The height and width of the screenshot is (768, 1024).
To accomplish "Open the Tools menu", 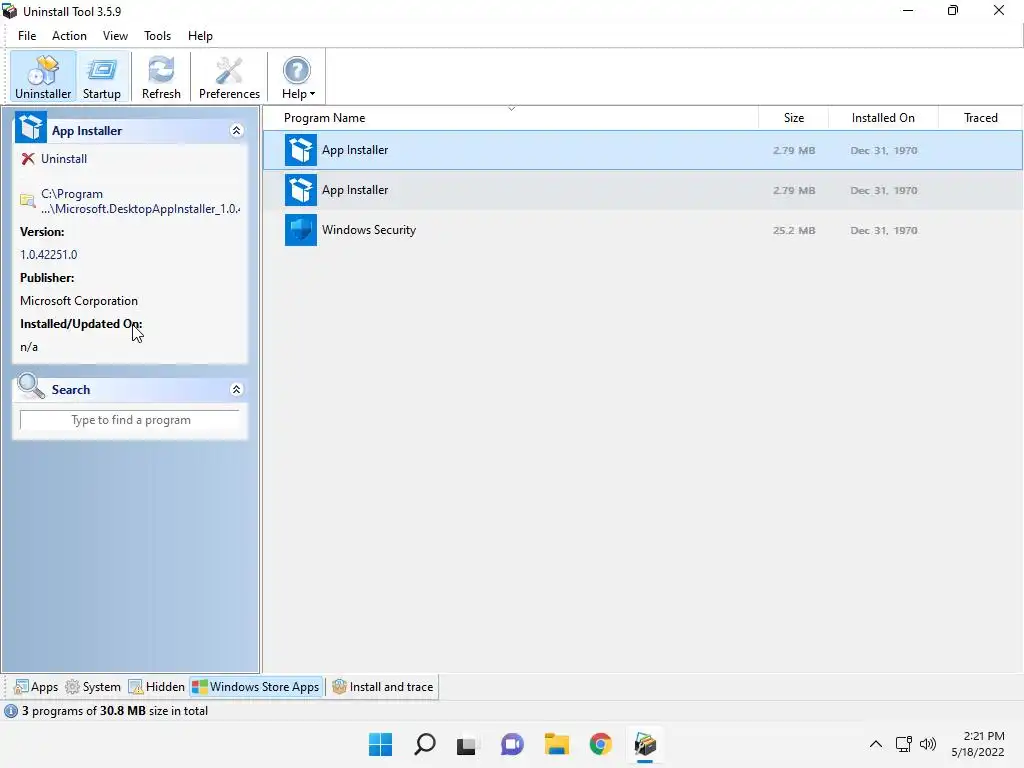I will (x=157, y=36).
